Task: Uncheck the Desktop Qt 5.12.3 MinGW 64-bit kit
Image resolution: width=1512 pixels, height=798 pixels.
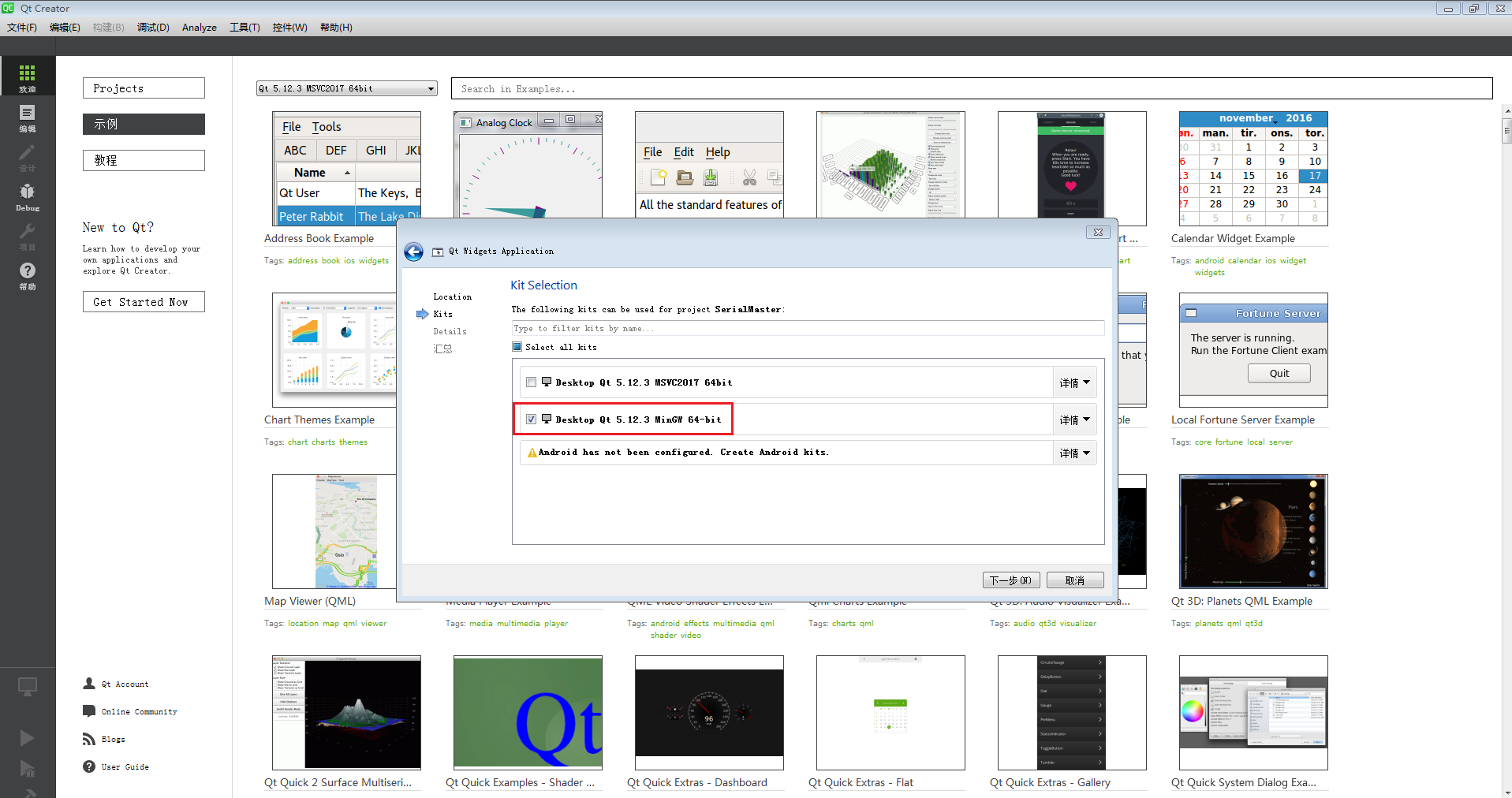Action: [x=532, y=420]
